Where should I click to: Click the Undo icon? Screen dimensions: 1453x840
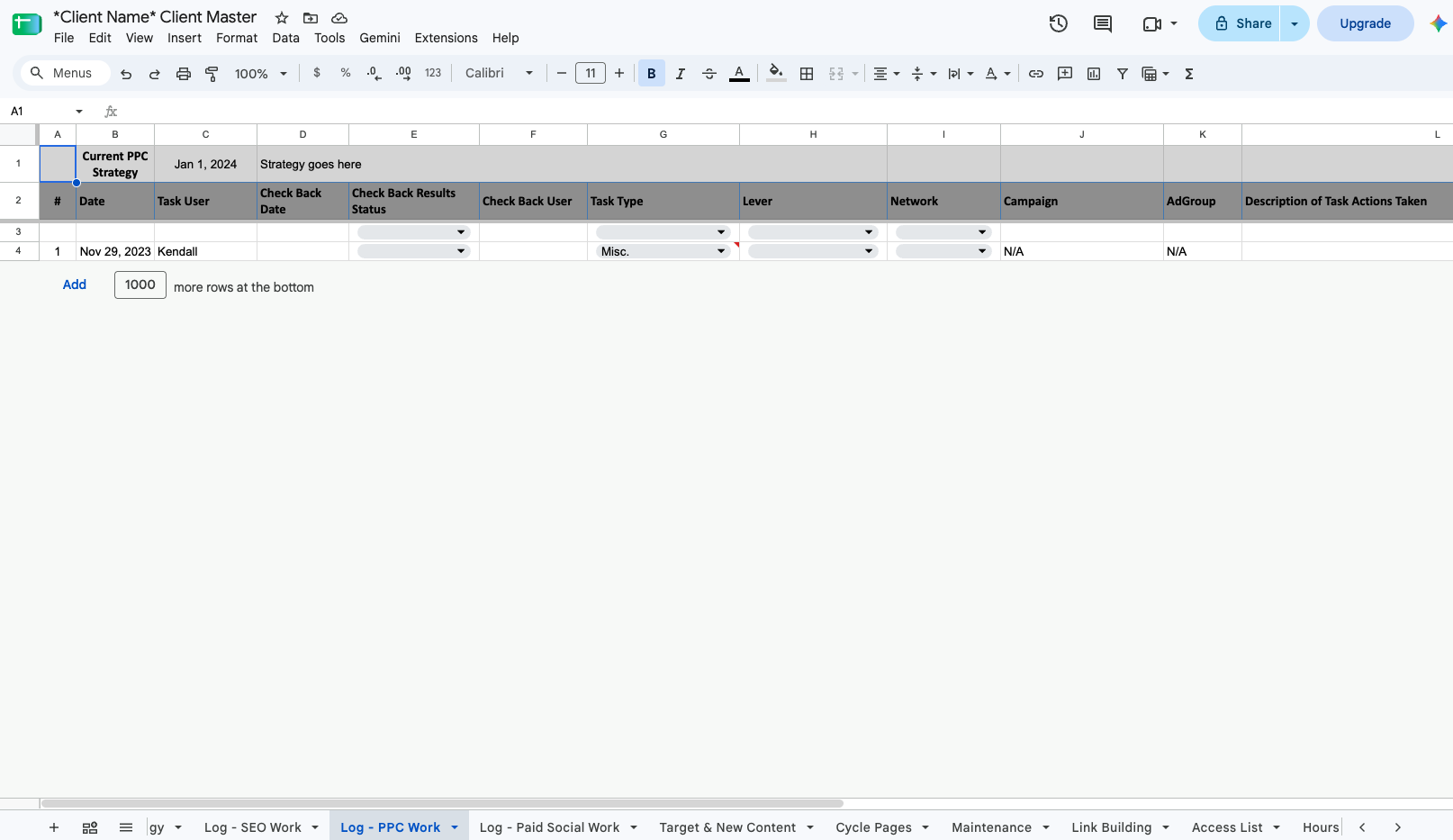point(126,74)
